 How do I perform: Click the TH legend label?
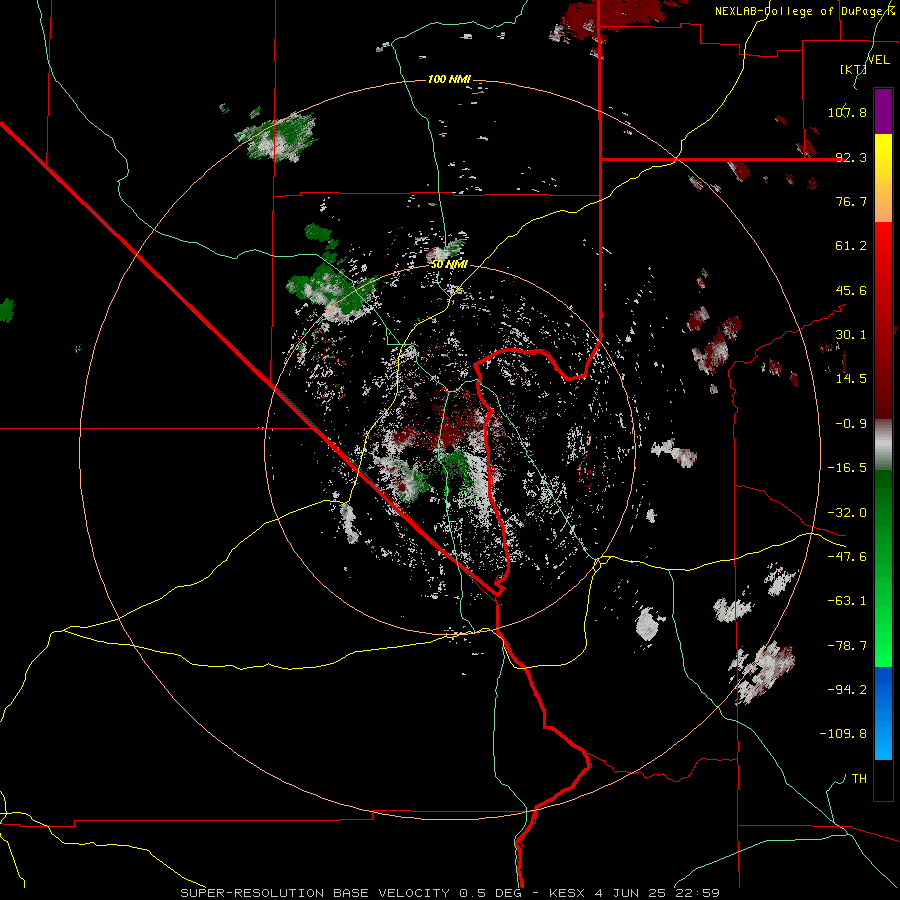859,779
